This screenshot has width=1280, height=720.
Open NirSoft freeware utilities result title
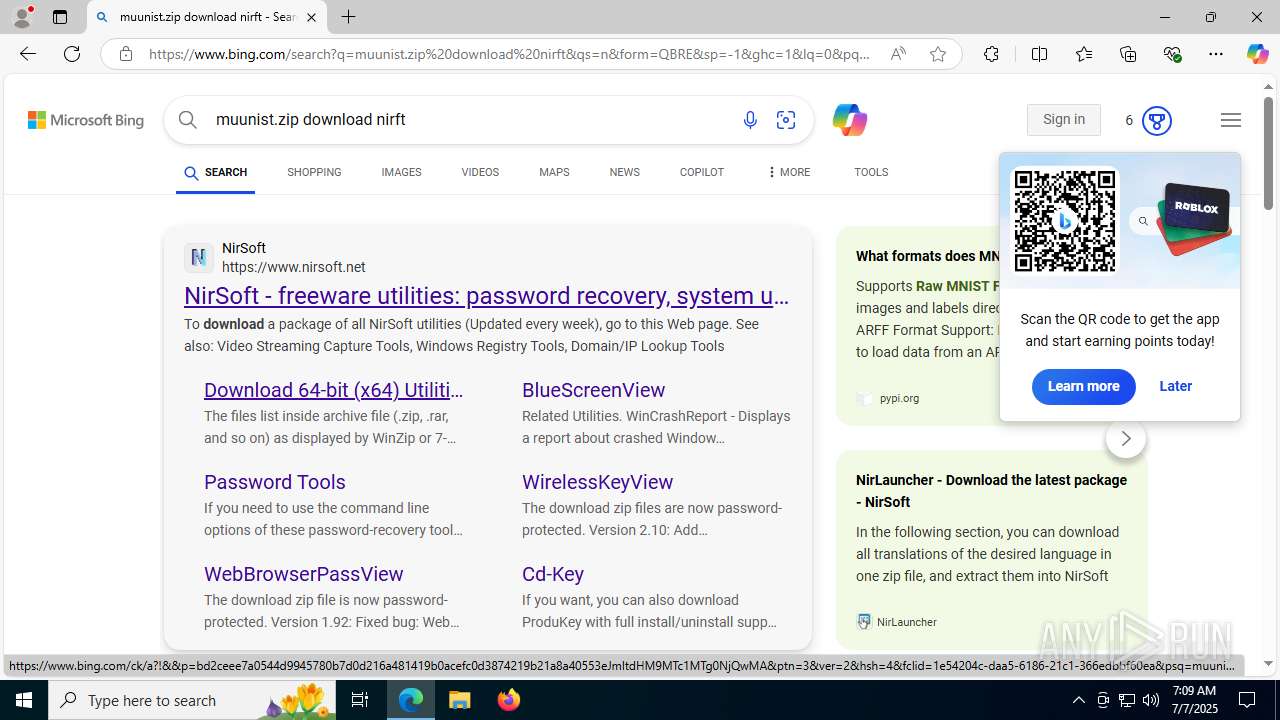(487, 296)
